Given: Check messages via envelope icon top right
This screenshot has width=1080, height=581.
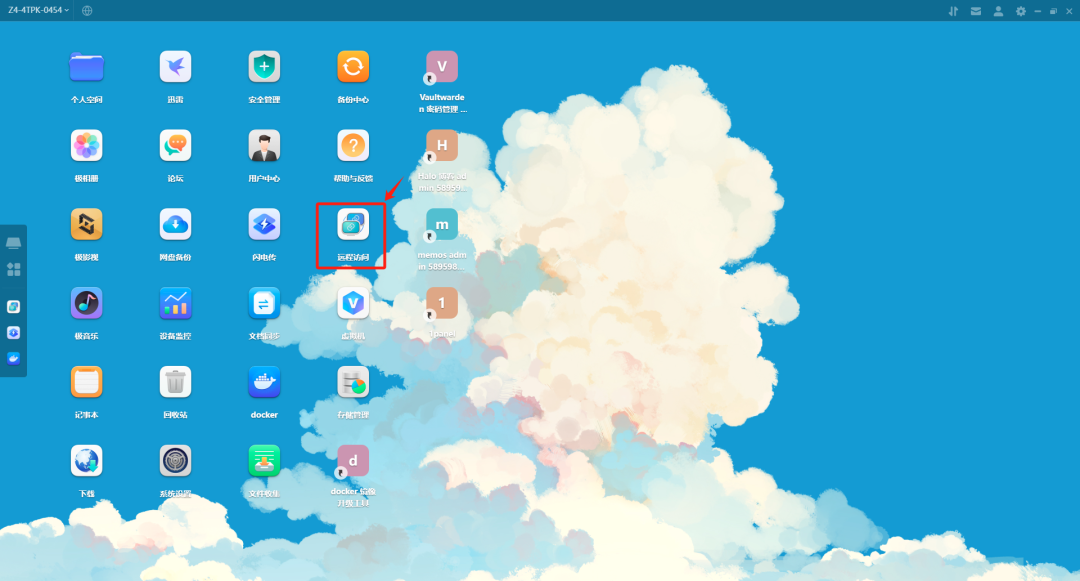Looking at the screenshot, I should [x=976, y=11].
